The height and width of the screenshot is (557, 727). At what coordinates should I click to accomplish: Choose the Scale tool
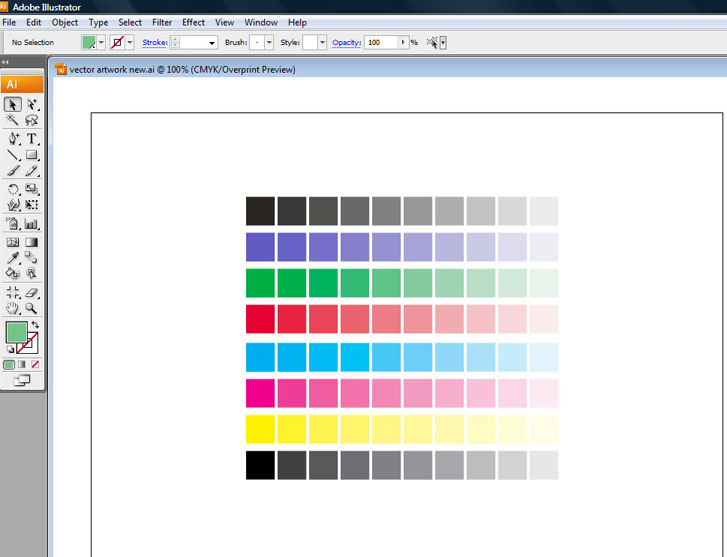click(x=32, y=189)
